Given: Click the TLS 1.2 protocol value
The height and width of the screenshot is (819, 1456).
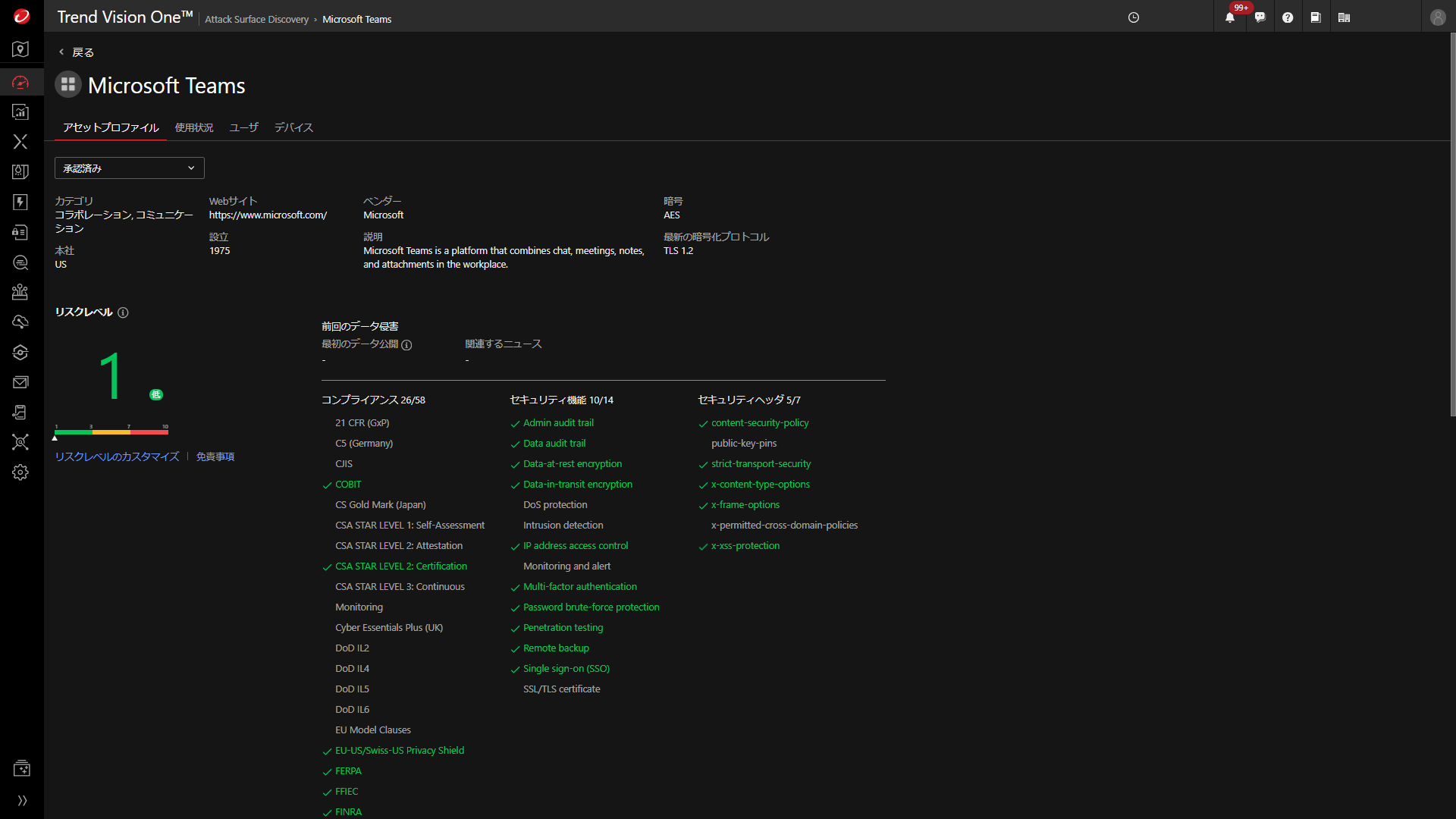Looking at the screenshot, I should (679, 251).
